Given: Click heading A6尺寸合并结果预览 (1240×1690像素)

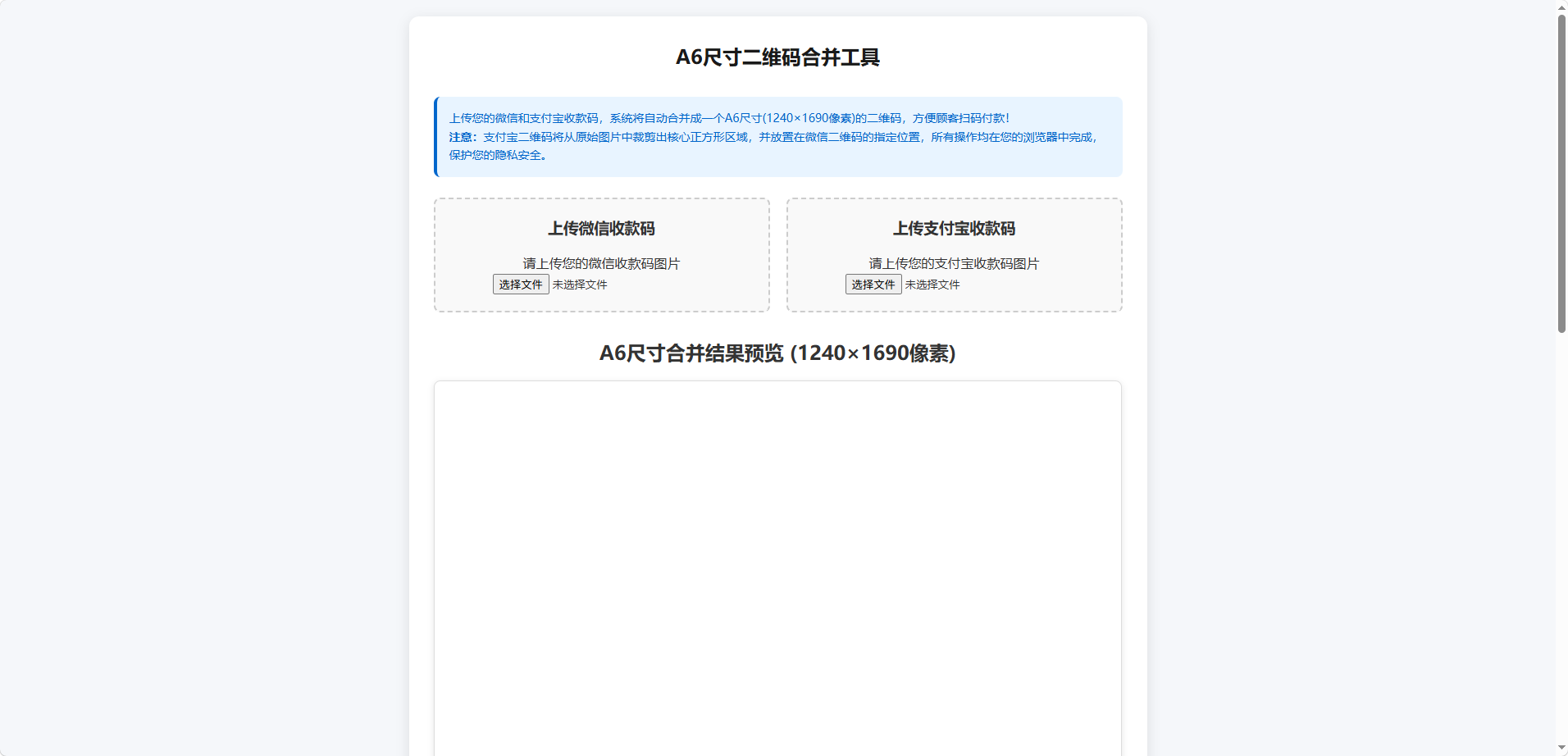Looking at the screenshot, I should (777, 353).
